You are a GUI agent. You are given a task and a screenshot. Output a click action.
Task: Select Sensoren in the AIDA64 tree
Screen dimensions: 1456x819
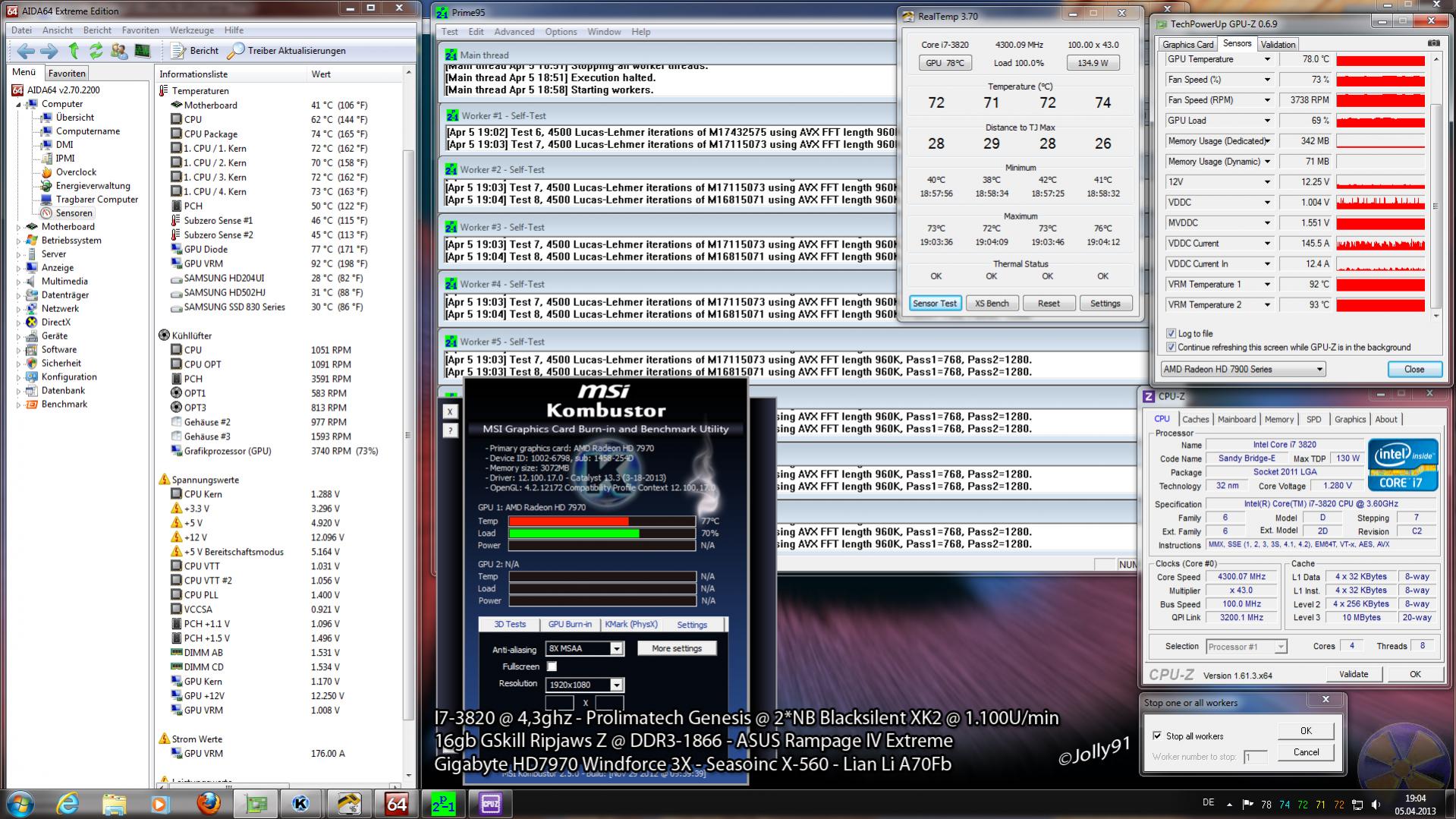click(x=74, y=213)
